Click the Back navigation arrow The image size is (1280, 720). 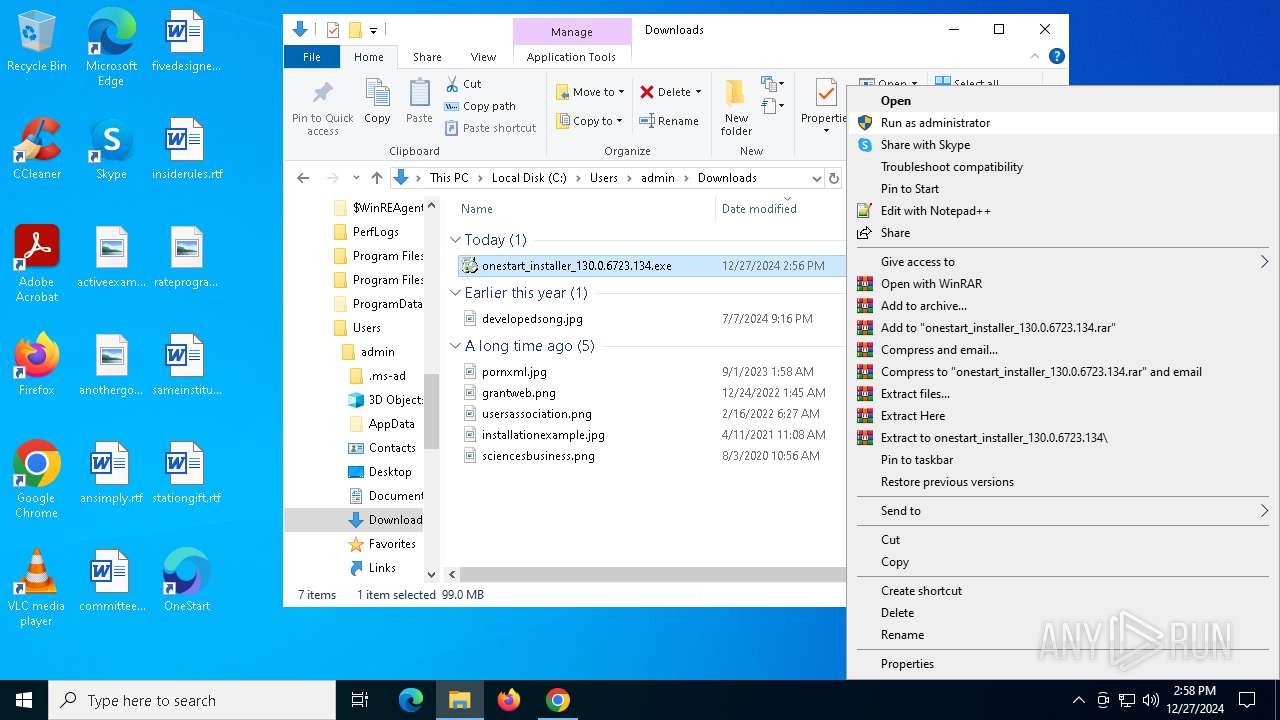[303, 178]
